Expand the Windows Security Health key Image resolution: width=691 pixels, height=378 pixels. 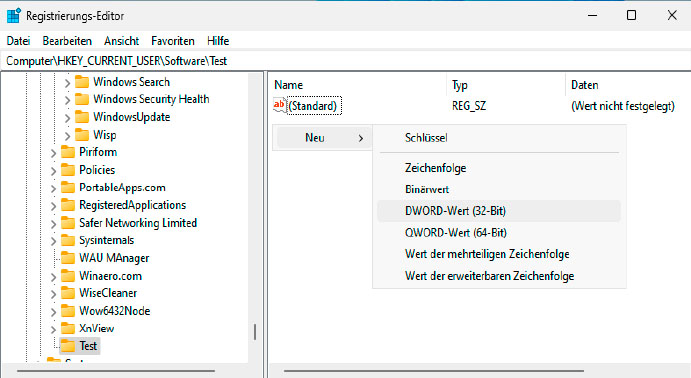pos(67,100)
